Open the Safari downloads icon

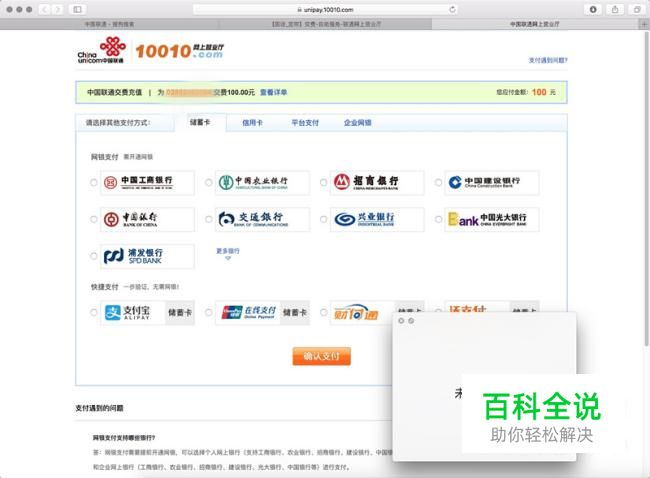[x=593, y=9]
